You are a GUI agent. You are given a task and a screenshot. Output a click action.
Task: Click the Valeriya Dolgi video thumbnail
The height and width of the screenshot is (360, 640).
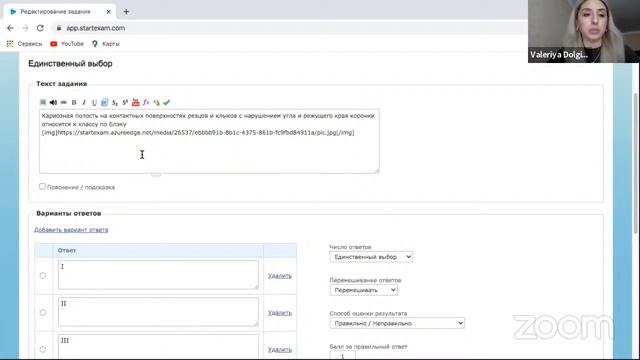click(x=584, y=31)
